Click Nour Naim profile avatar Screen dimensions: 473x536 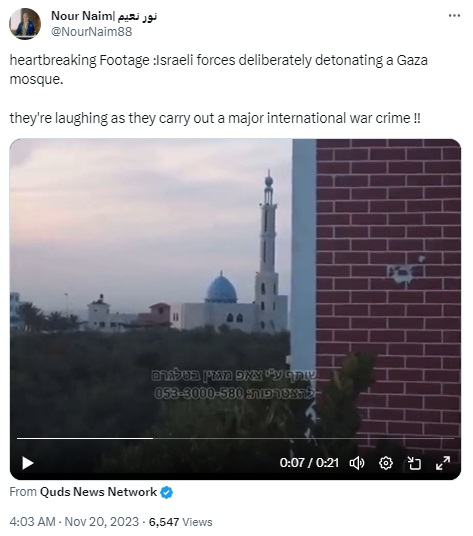pos(25,24)
